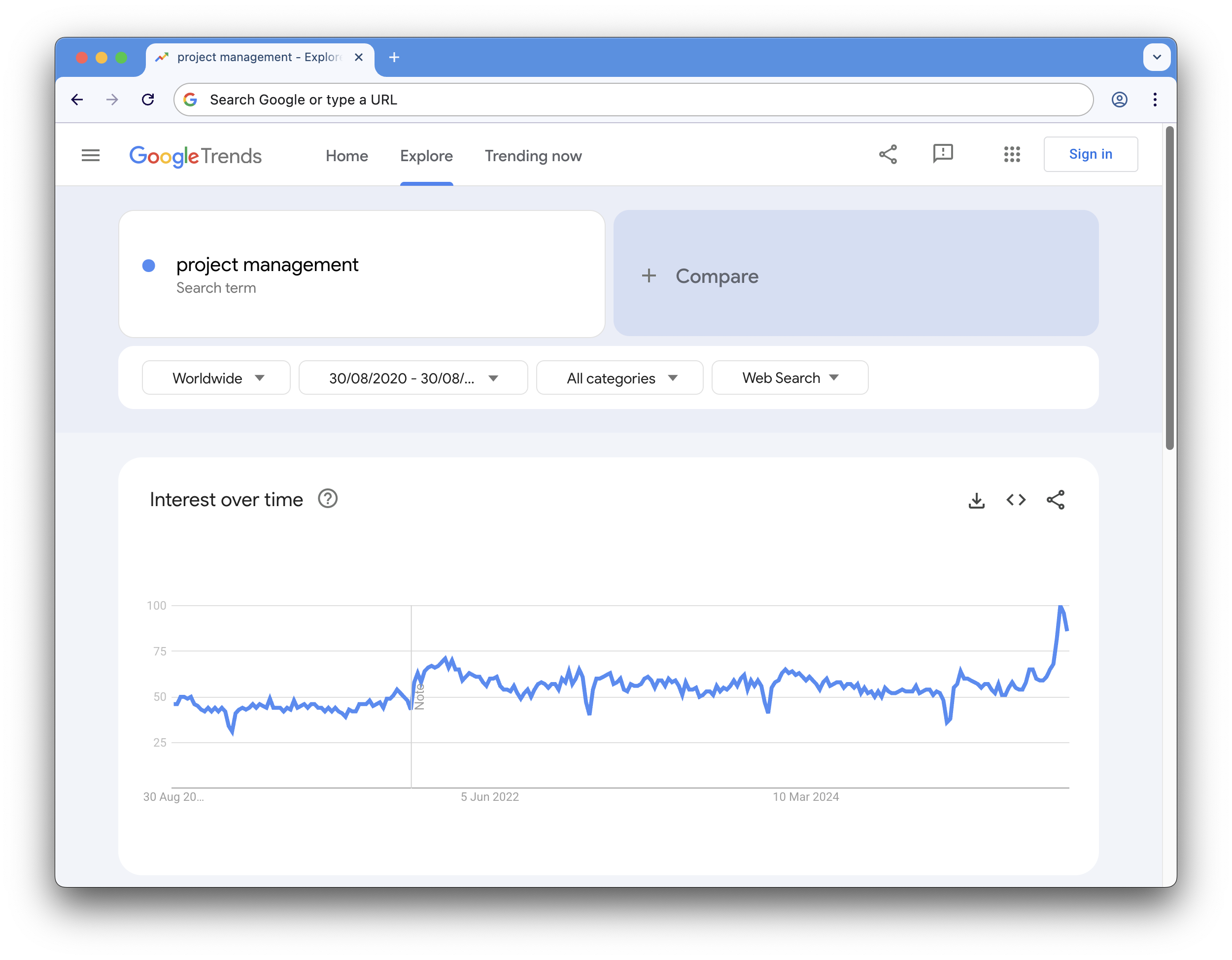Open the Web Search type dropdown
1232x960 pixels.
(x=789, y=378)
